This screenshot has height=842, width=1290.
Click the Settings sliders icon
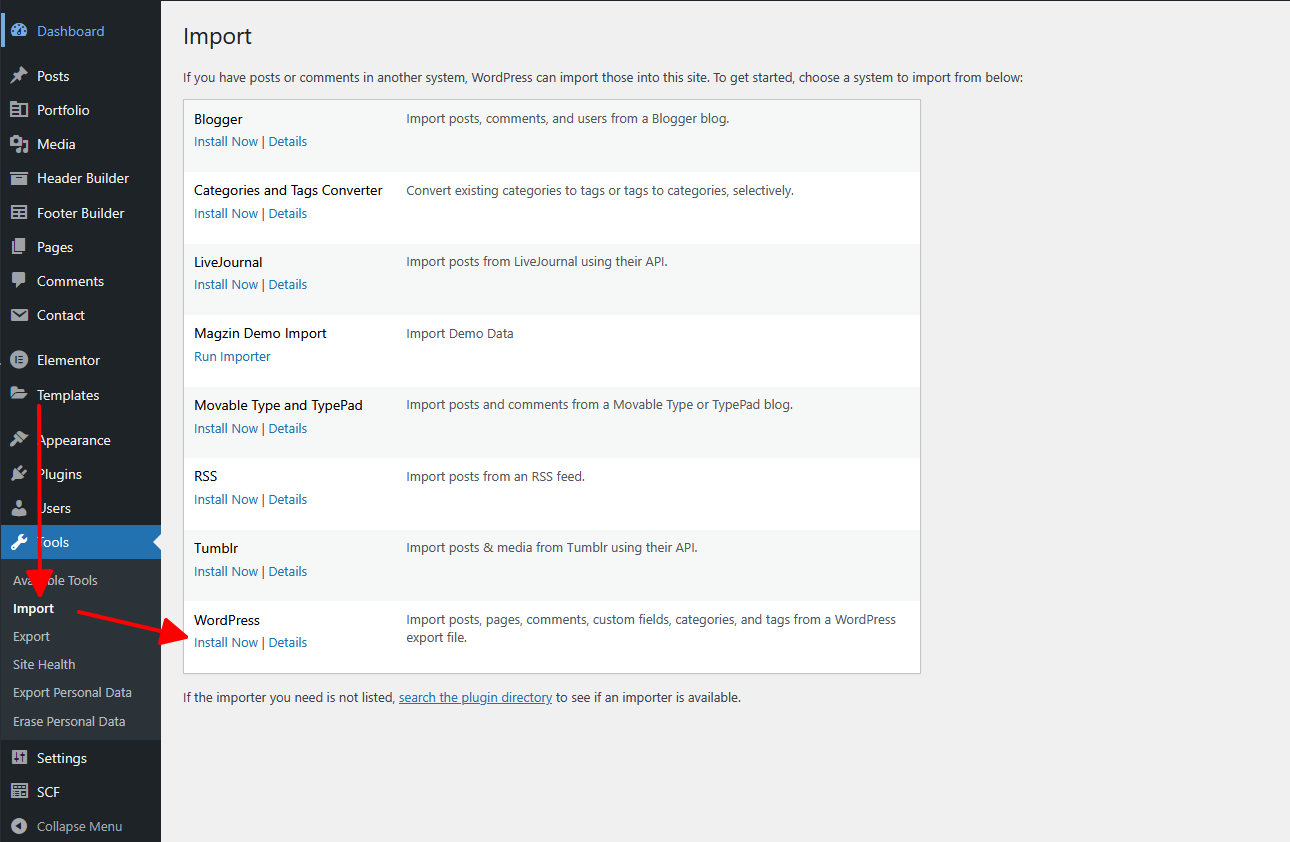pos(19,758)
